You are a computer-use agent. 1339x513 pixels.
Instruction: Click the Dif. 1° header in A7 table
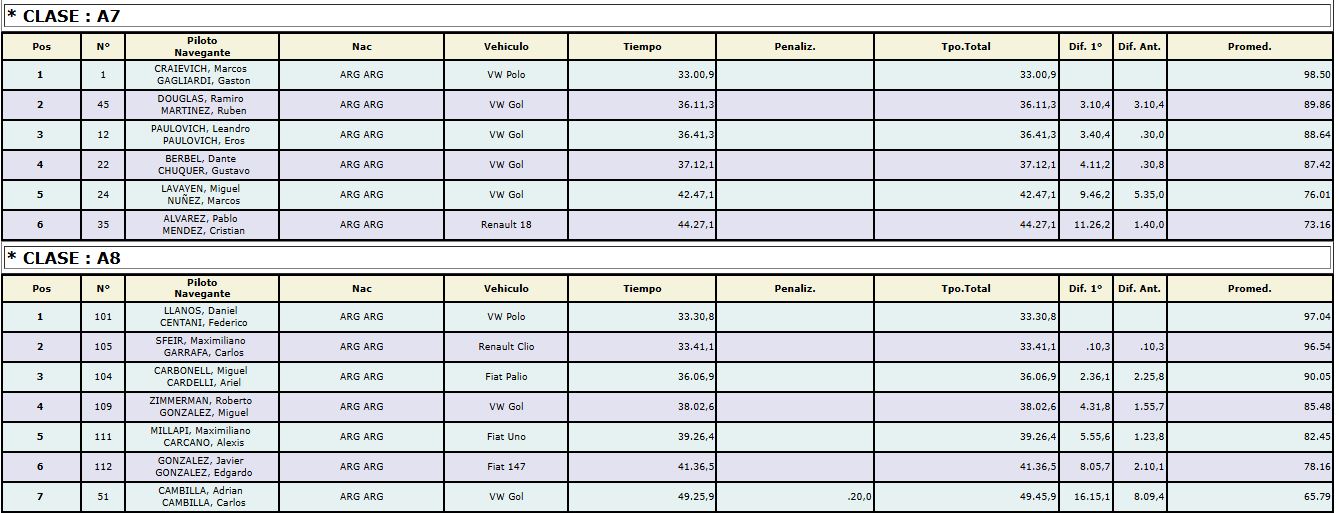(x=1085, y=47)
